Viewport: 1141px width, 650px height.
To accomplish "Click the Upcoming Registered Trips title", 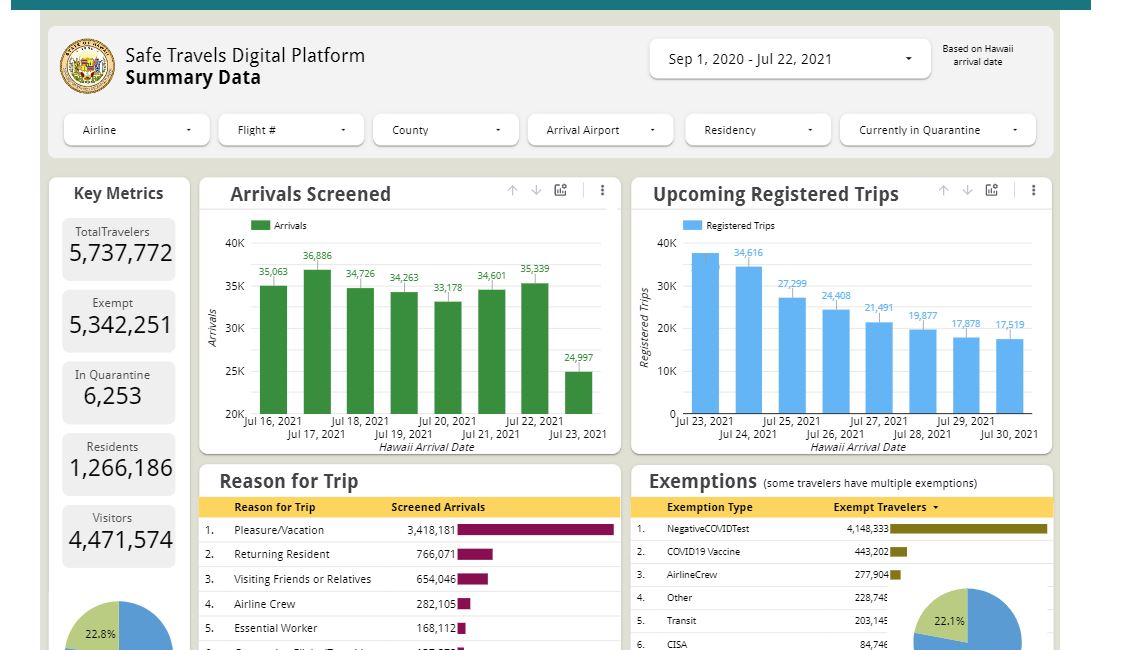I will [x=776, y=194].
